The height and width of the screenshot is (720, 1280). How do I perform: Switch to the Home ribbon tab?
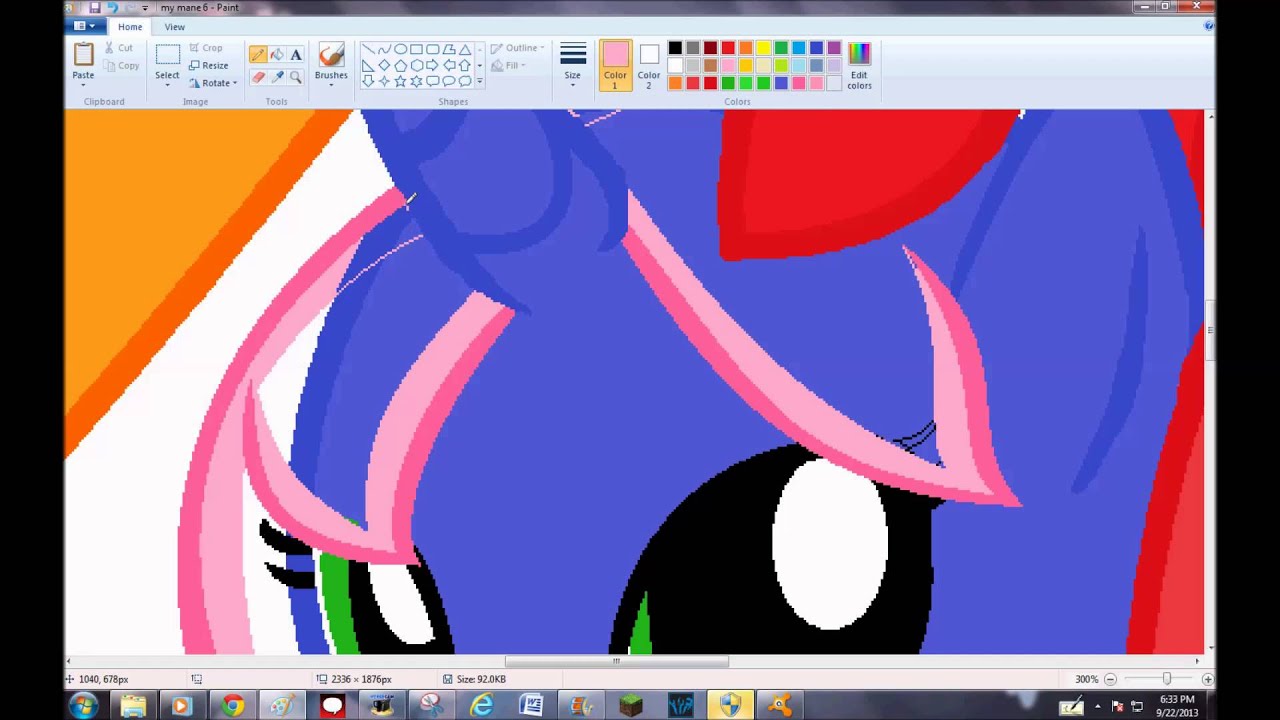click(x=130, y=27)
